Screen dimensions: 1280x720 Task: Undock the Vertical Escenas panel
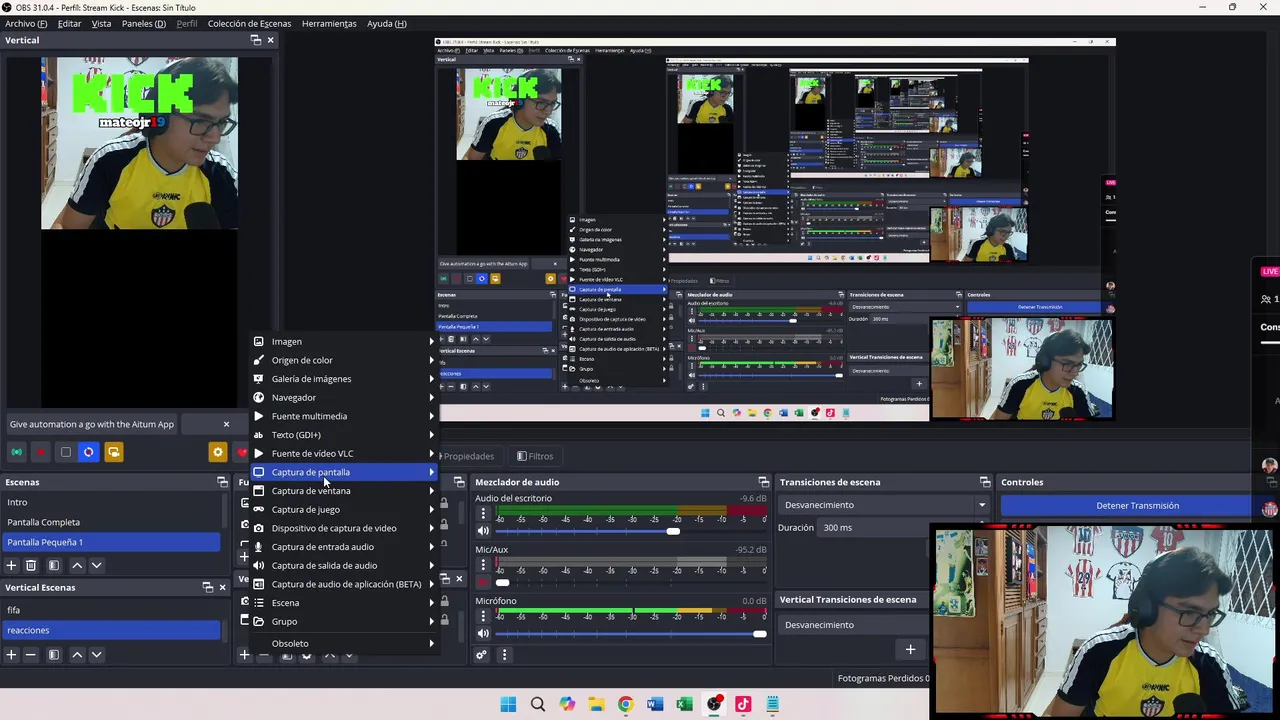pyautogui.click(x=207, y=587)
